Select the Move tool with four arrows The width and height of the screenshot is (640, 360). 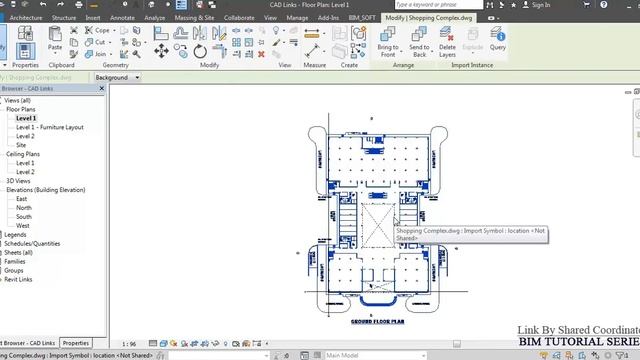coord(161,51)
